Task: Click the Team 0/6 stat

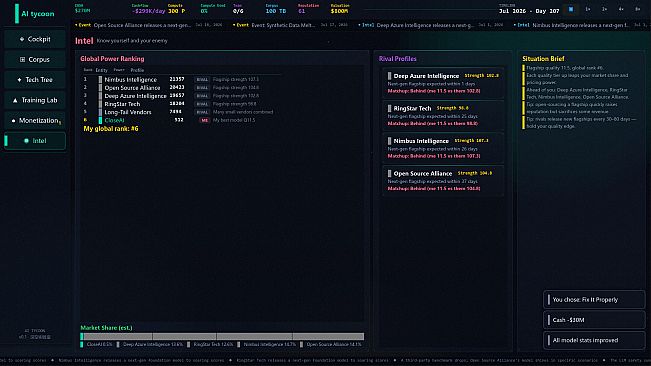Action: 238,9
